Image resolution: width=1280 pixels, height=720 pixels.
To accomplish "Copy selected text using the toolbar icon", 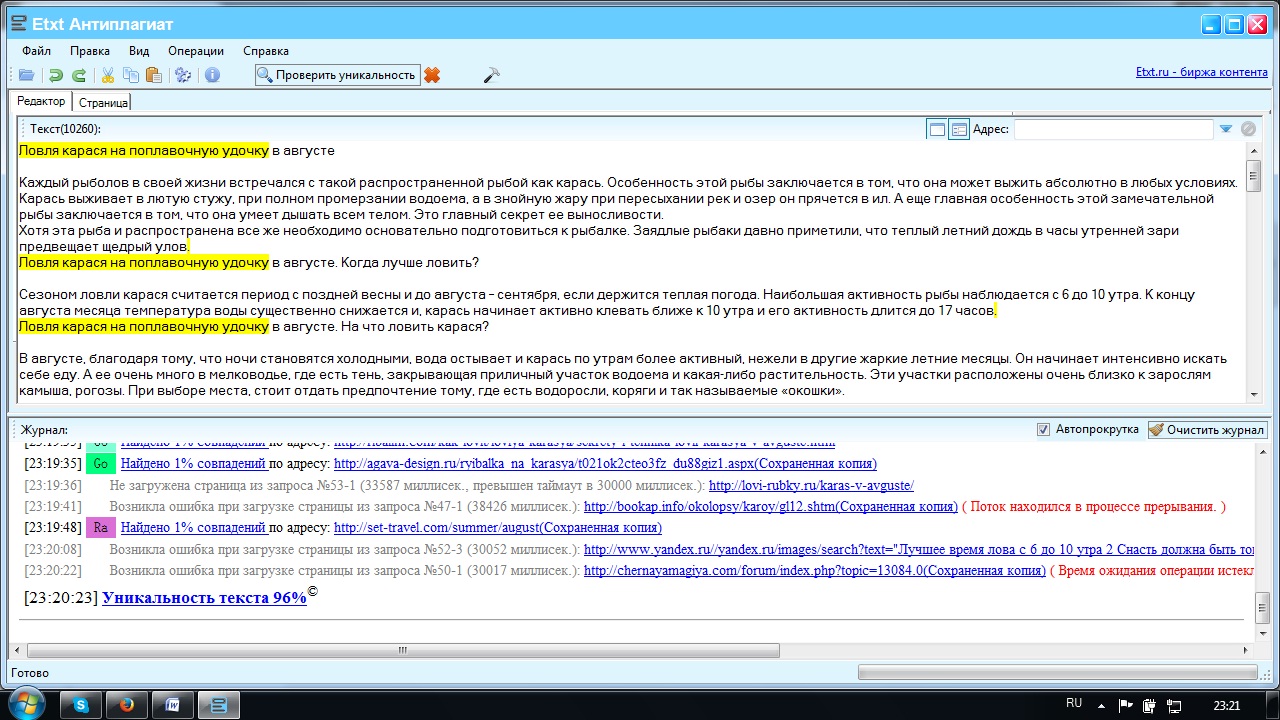I will (131, 75).
